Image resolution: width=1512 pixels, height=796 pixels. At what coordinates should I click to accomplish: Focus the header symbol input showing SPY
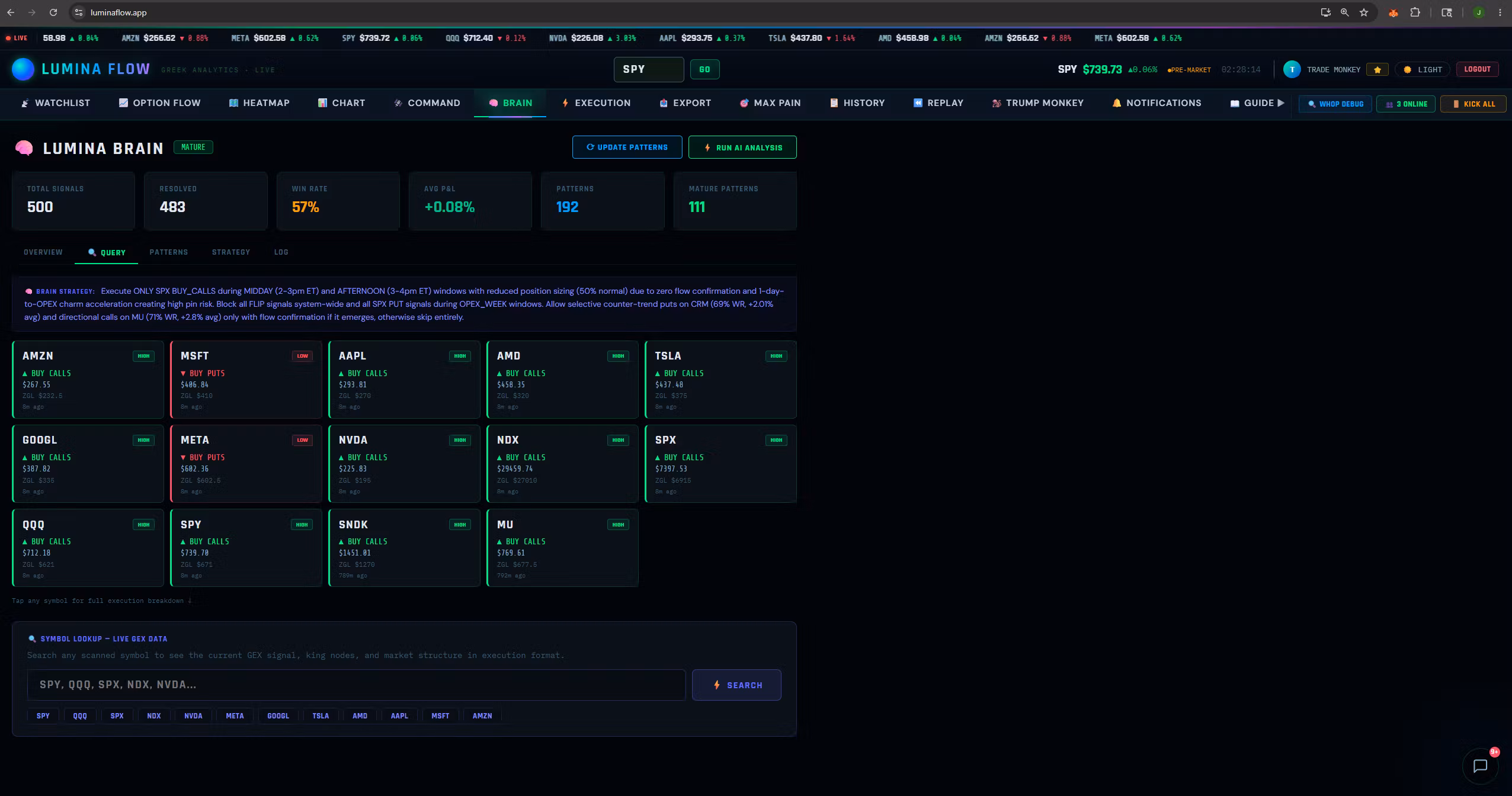(649, 69)
